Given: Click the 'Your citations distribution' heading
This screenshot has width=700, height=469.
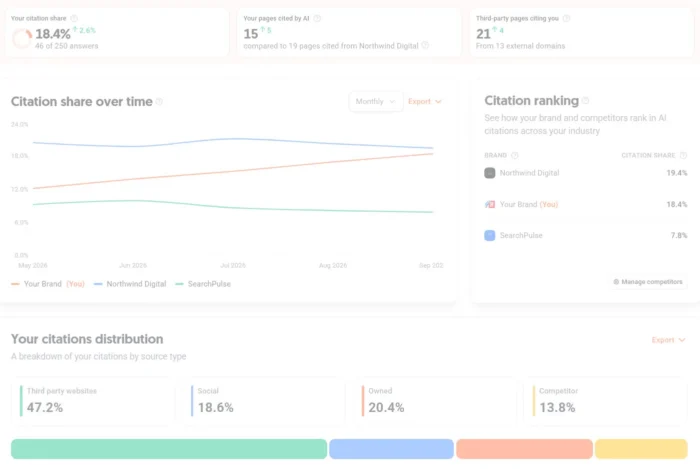Looking at the screenshot, I should click(87, 339).
